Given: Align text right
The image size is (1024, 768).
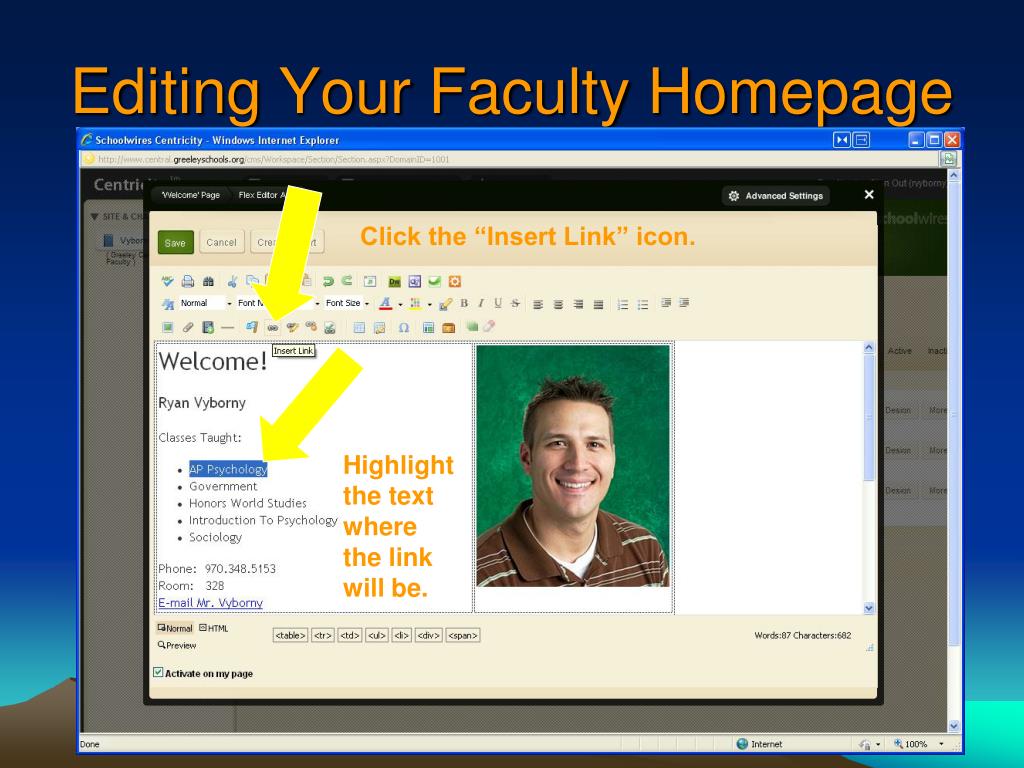Looking at the screenshot, I should click(578, 304).
